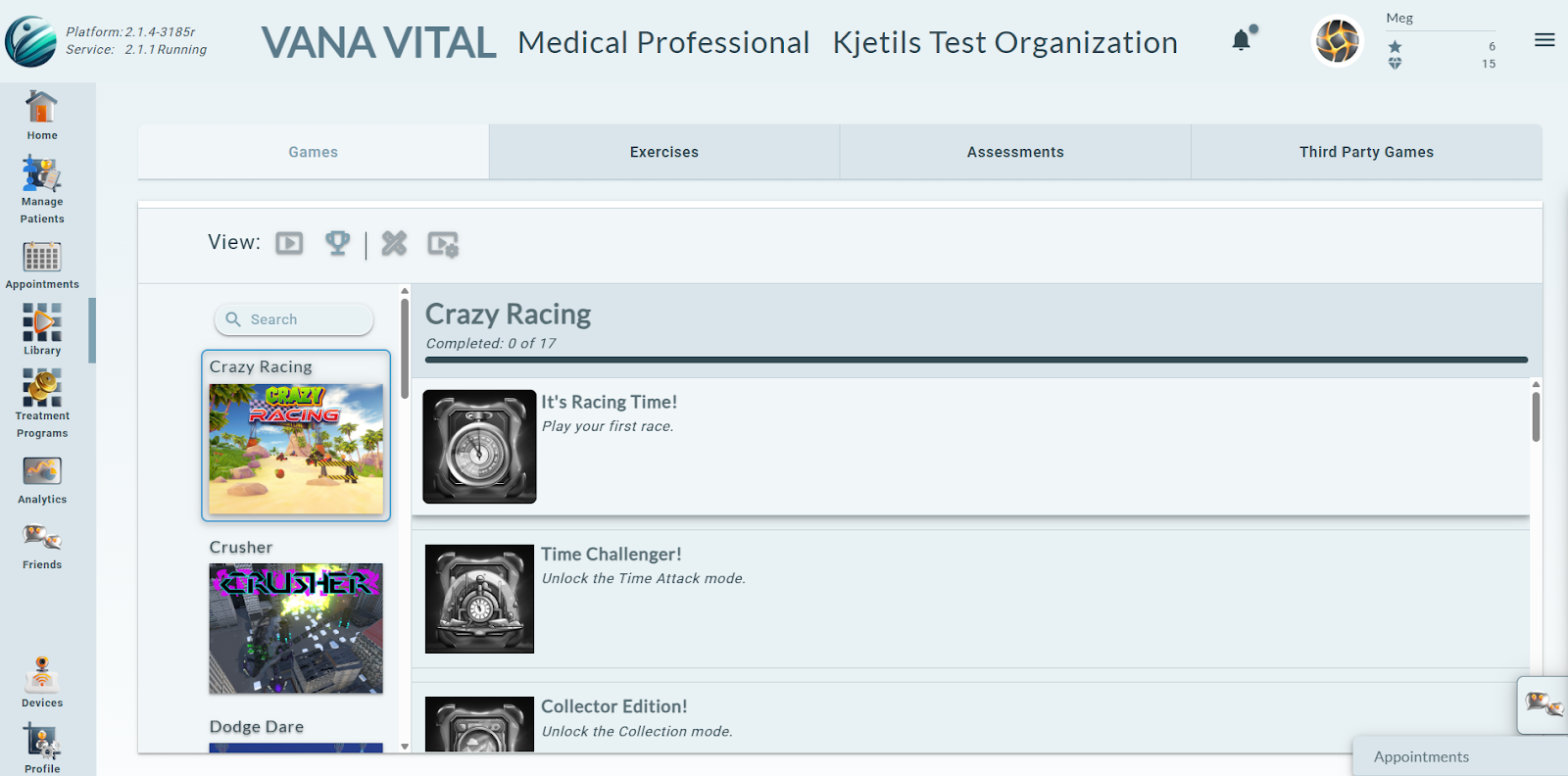Screen dimensions: 1568x776
Task: Switch to the Assessments tab
Action: pyautogui.click(x=1015, y=152)
